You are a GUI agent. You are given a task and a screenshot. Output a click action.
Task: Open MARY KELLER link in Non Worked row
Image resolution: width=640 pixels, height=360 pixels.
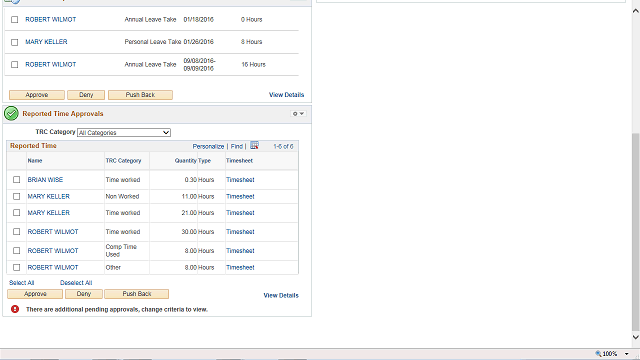click(x=49, y=196)
